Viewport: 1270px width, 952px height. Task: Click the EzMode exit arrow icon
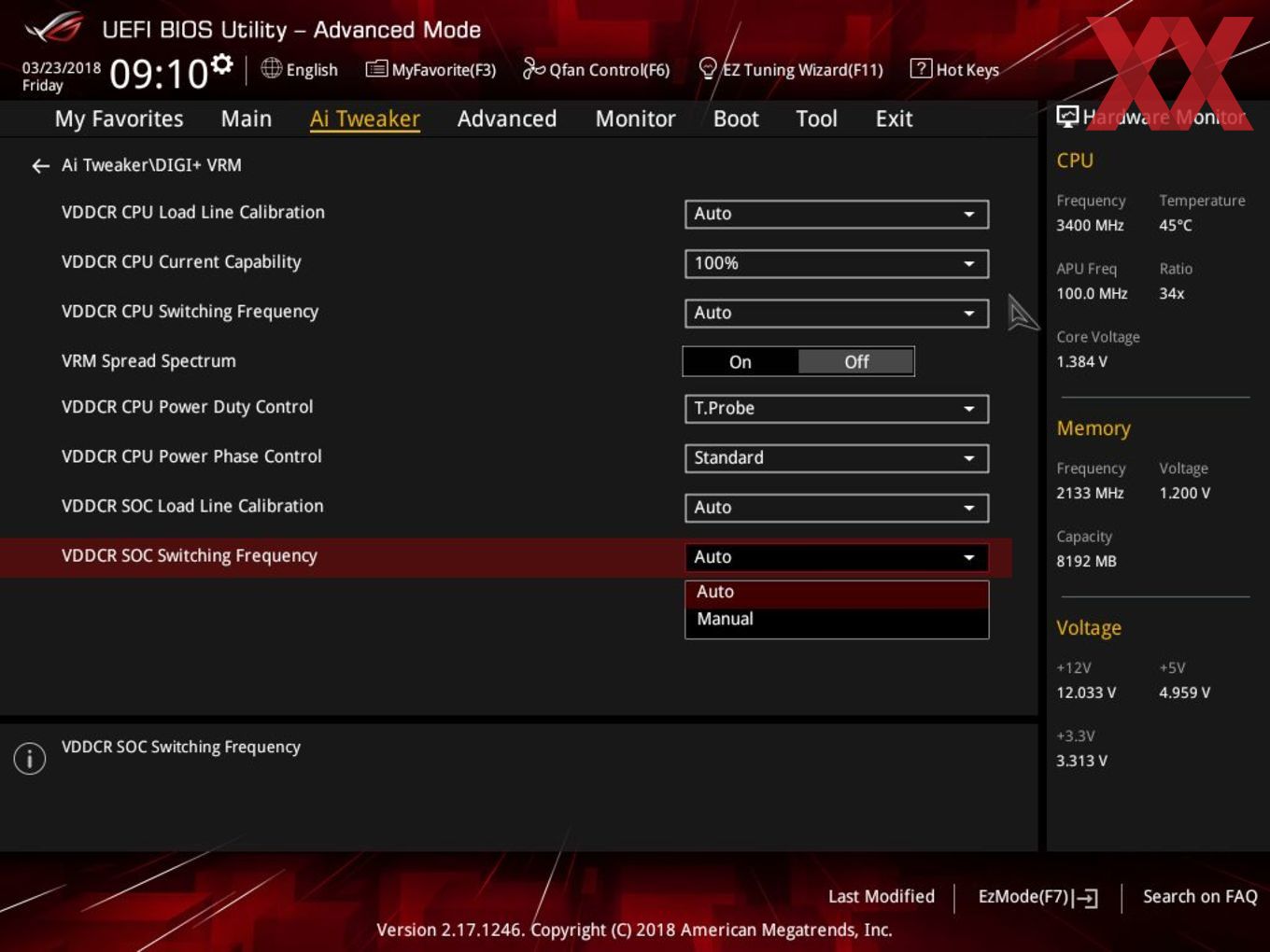(1085, 898)
